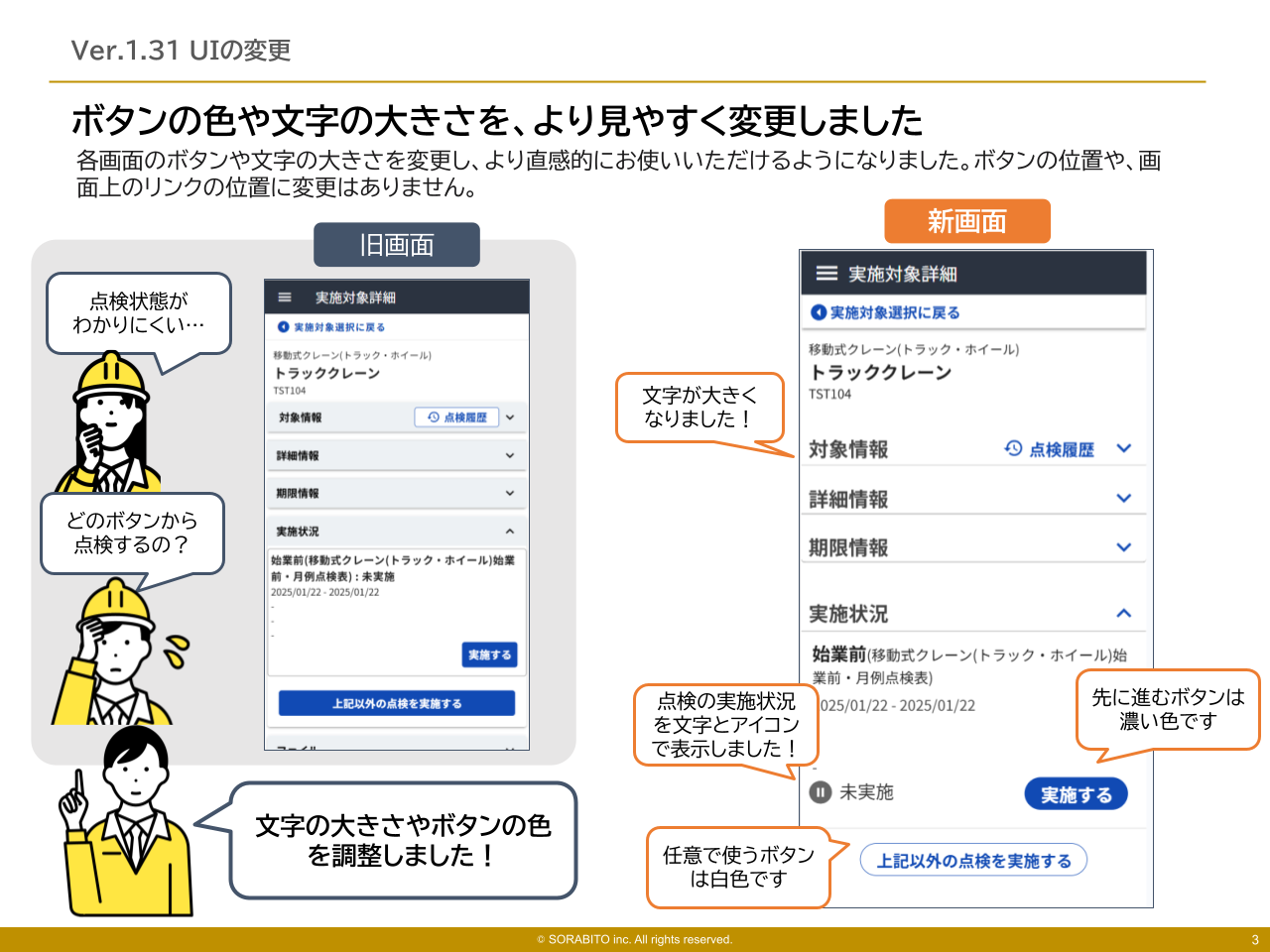Click the 上記以外の点検を実施する button on the new screen

973,860
